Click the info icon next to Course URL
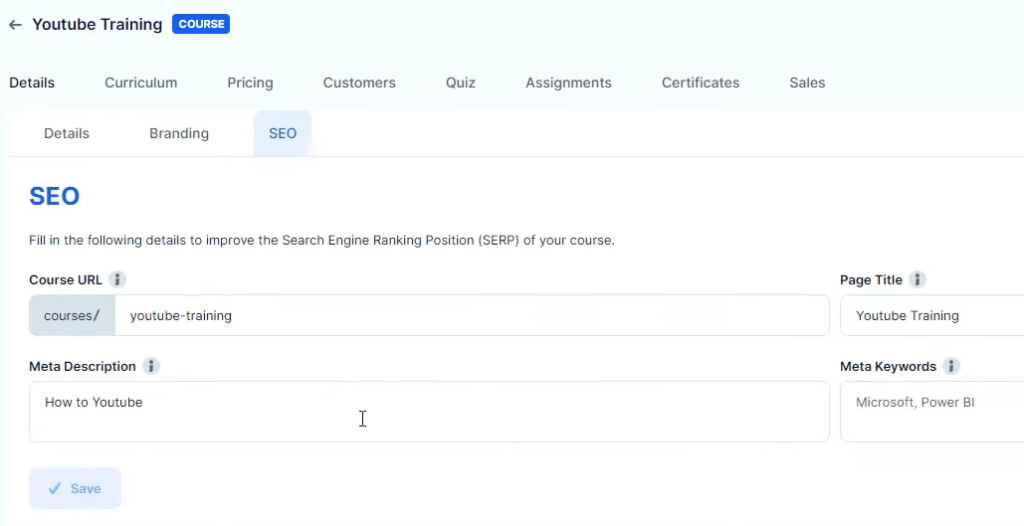This screenshot has width=1024, height=526. tap(117, 280)
